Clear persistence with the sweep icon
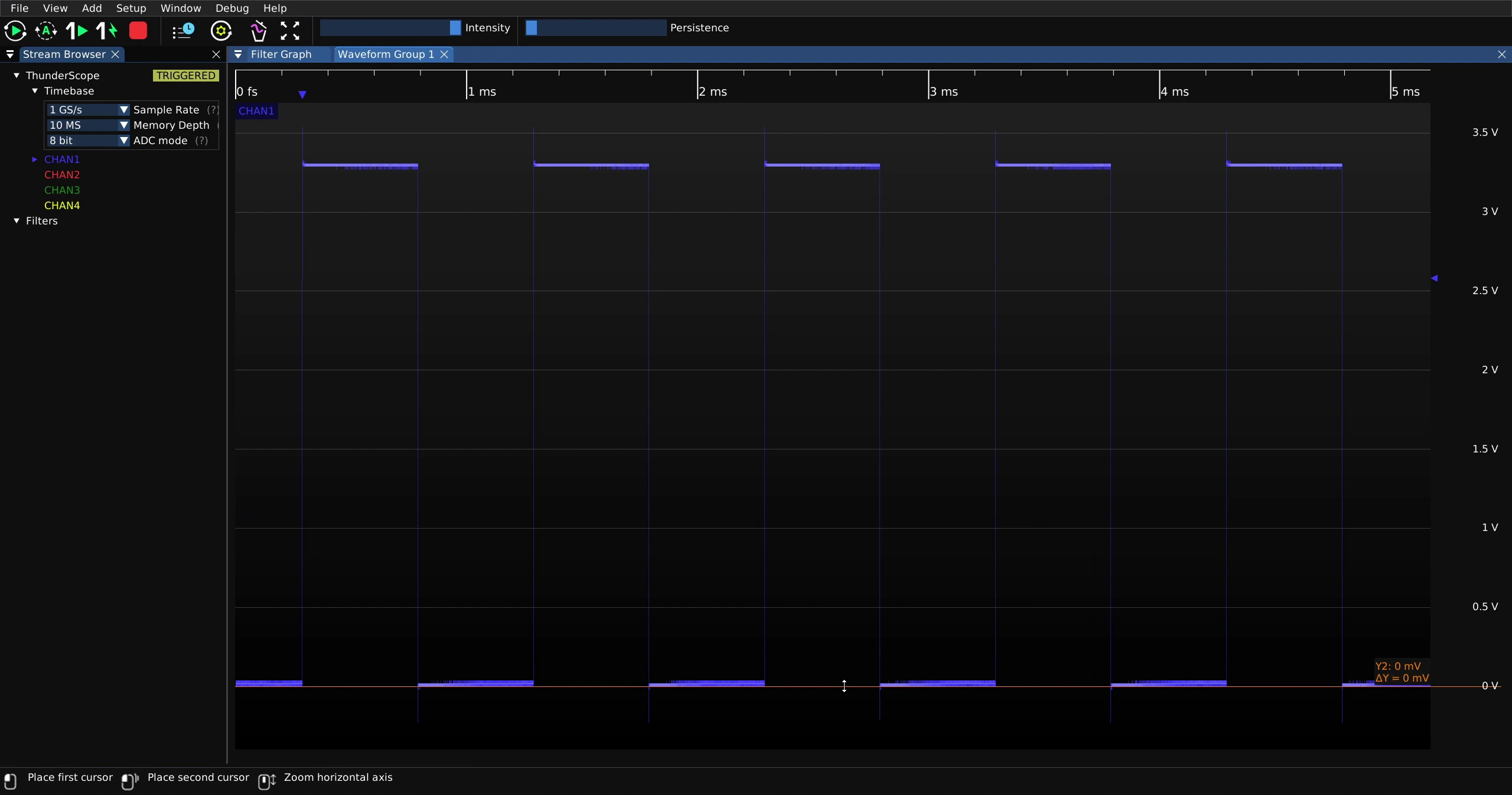The height and width of the screenshot is (795, 1512). click(258, 30)
